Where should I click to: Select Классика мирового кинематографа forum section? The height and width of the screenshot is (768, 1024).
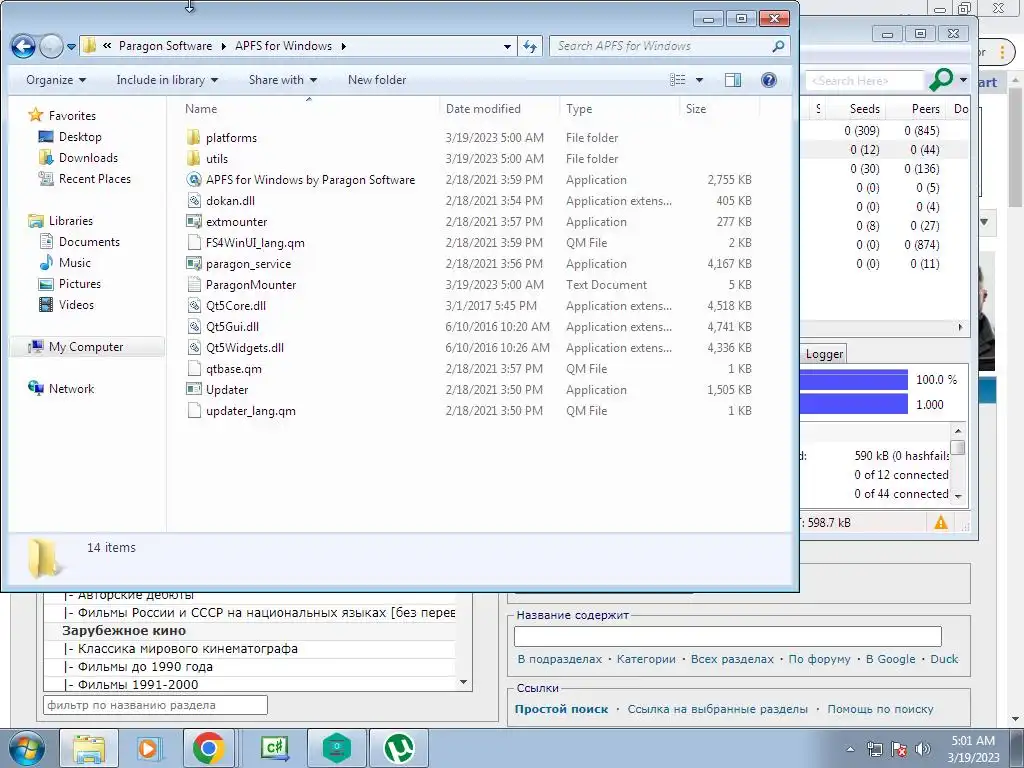pyautogui.click(x=187, y=648)
